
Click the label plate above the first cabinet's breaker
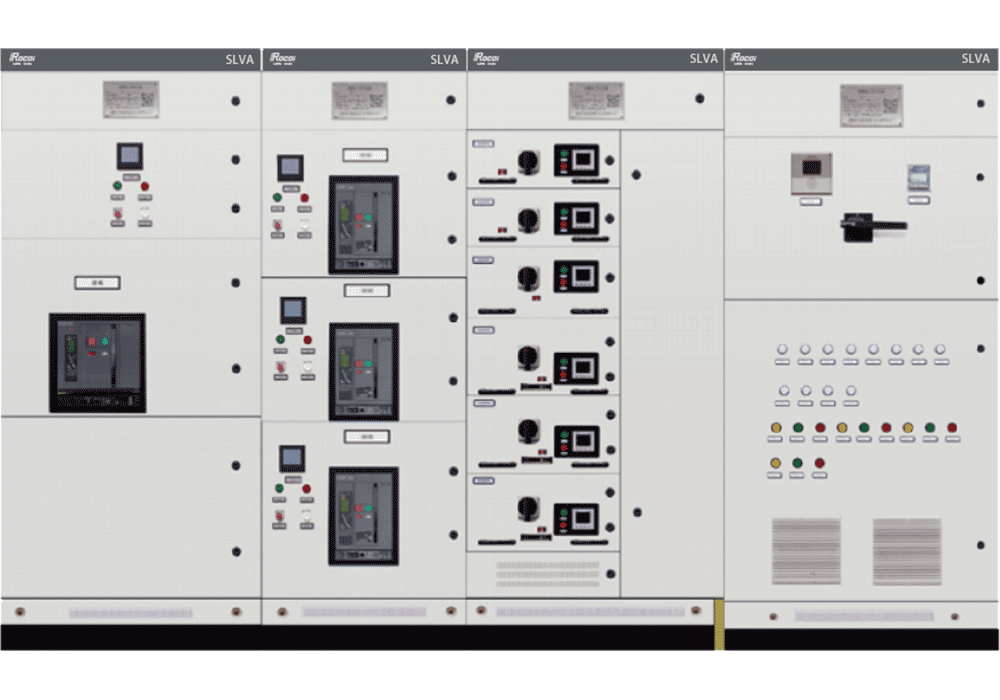(x=97, y=283)
